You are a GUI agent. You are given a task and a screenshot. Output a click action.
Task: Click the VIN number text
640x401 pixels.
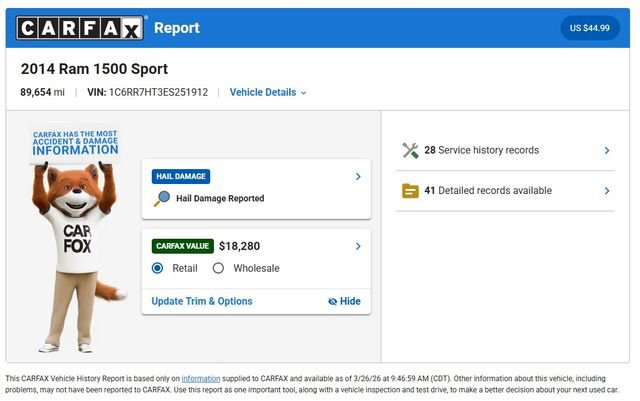pos(158,92)
